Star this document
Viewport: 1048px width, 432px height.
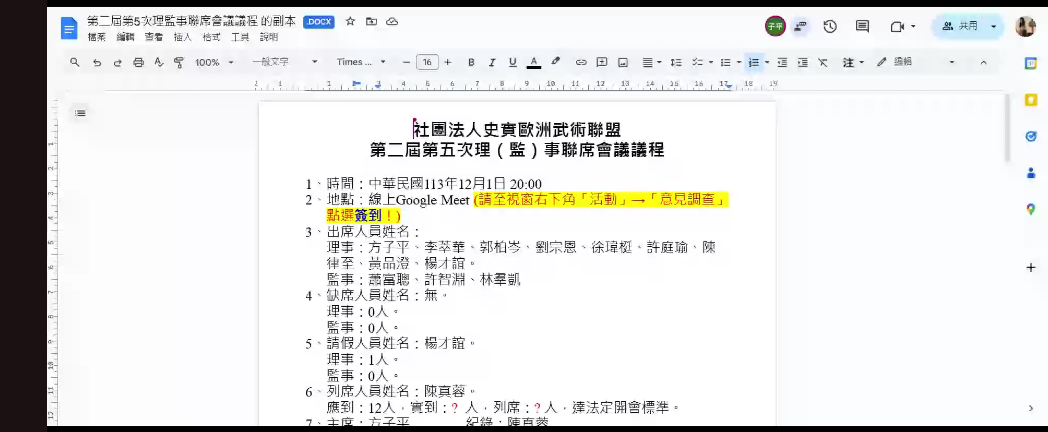[x=350, y=21]
